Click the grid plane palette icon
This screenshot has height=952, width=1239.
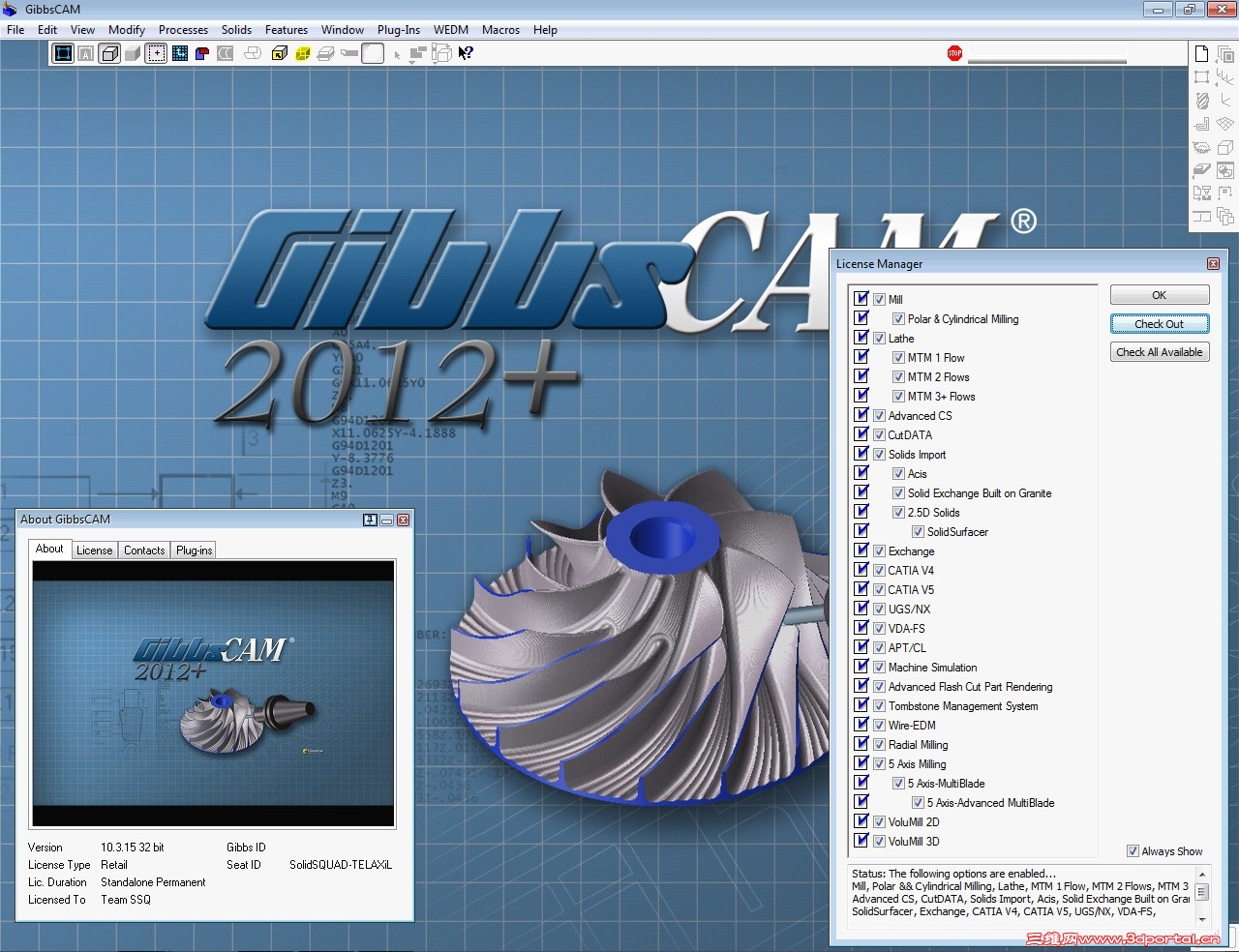tap(1224, 123)
